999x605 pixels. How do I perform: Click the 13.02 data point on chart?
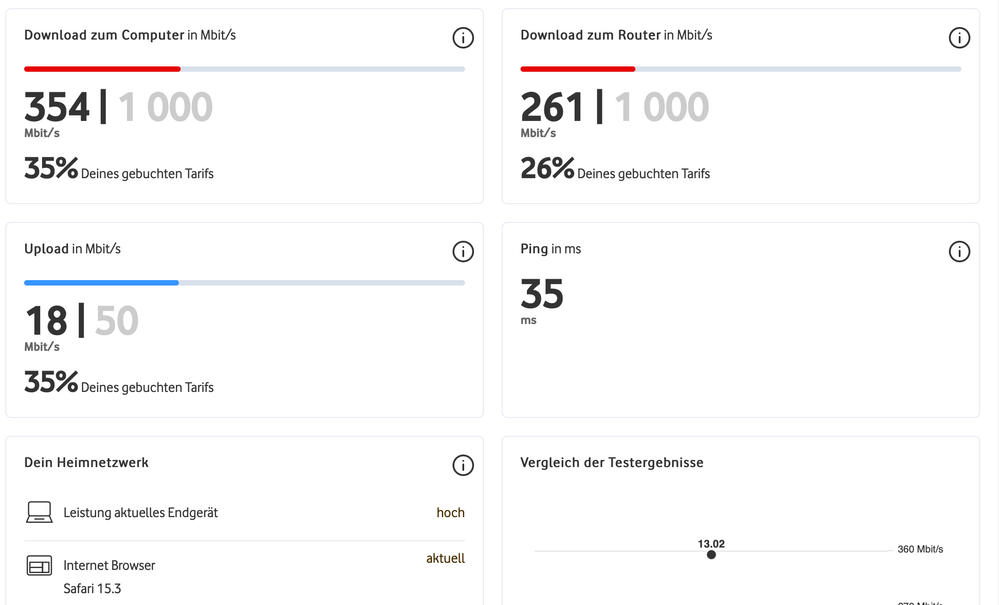(x=711, y=555)
